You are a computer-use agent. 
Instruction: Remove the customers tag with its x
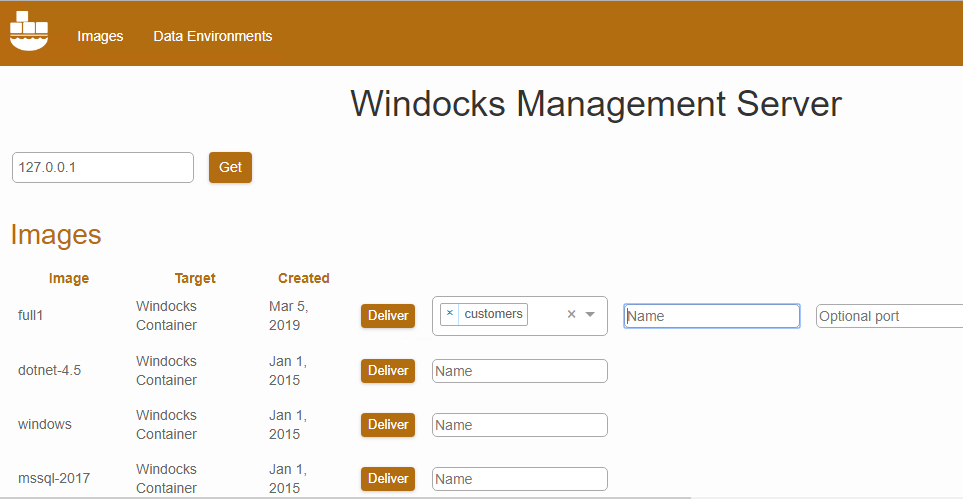(450, 313)
